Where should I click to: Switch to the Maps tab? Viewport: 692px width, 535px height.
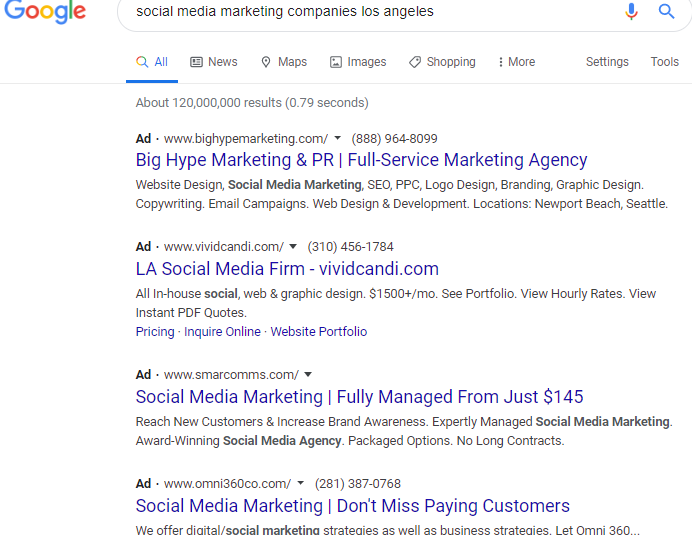pyautogui.click(x=284, y=62)
